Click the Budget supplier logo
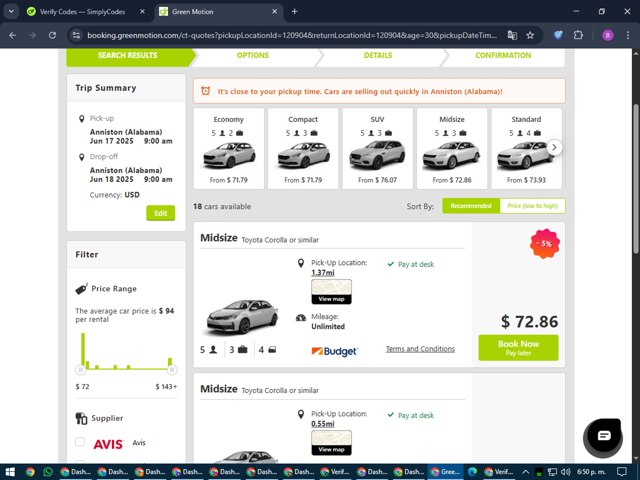The width and height of the screenshot is (640, 480). pyautogui.click(x=335, y=351)
